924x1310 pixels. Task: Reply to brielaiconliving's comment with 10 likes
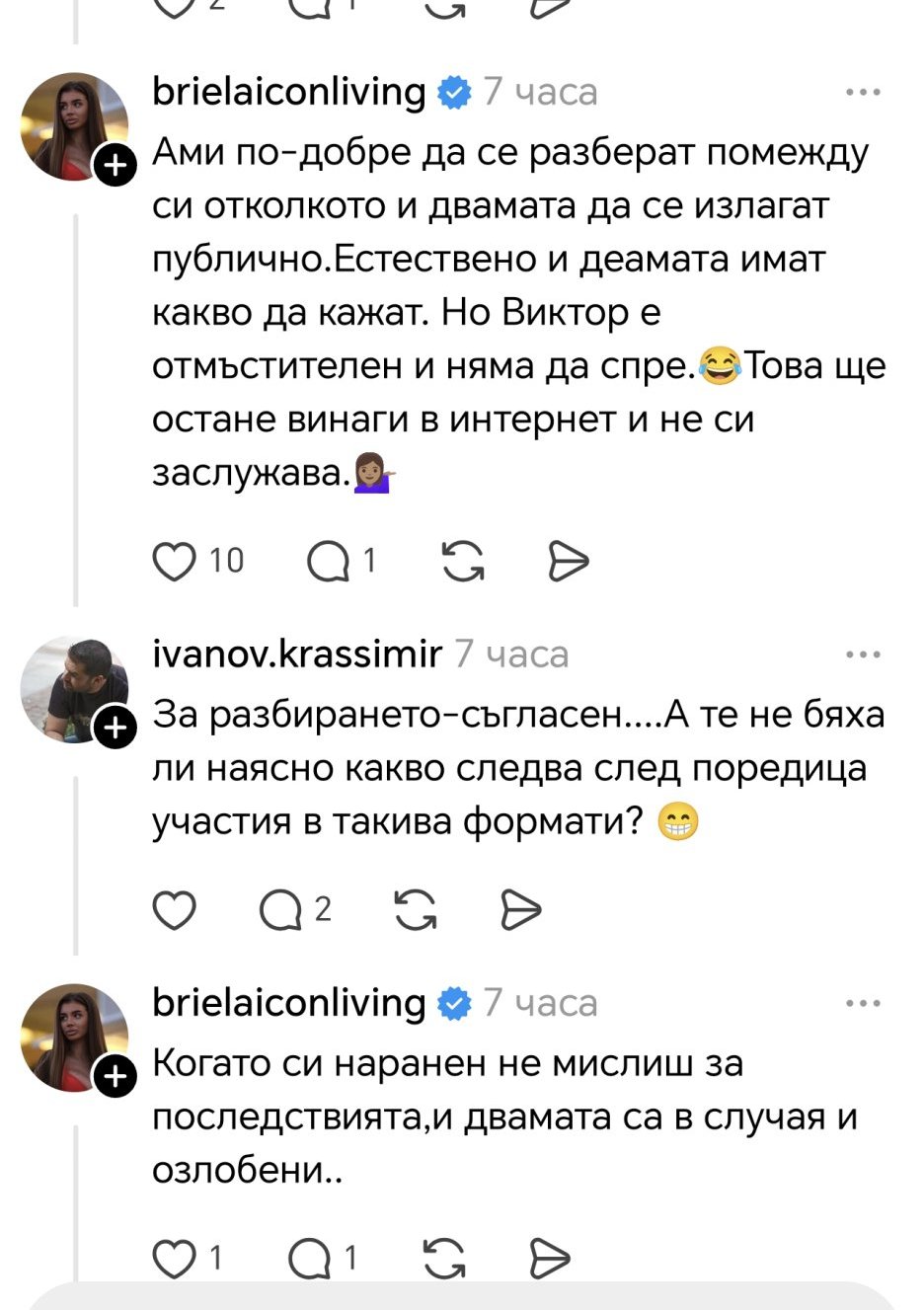pyautogui.click(x=329, y=562)
